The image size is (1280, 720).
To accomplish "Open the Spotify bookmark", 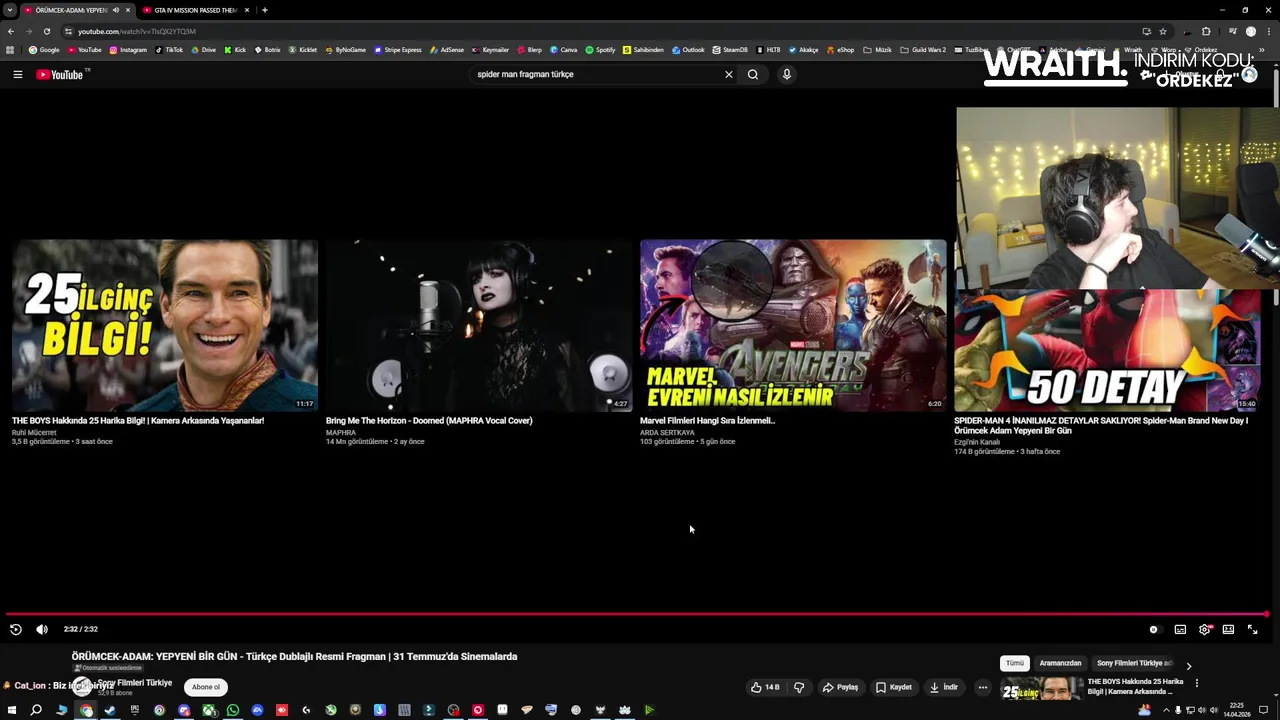I will coord(600,50).
